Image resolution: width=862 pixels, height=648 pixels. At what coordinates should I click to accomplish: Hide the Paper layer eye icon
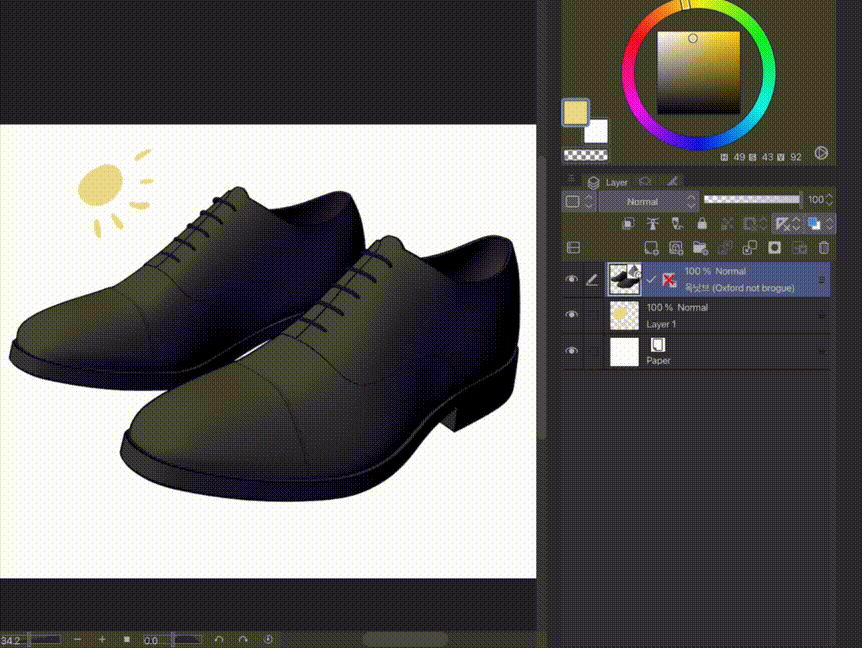pyautogui.click(x=572, y=351)
